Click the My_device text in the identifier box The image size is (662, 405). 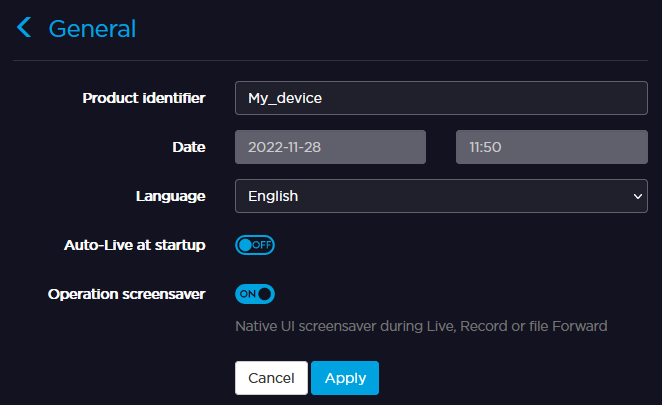tap(285, 98)
